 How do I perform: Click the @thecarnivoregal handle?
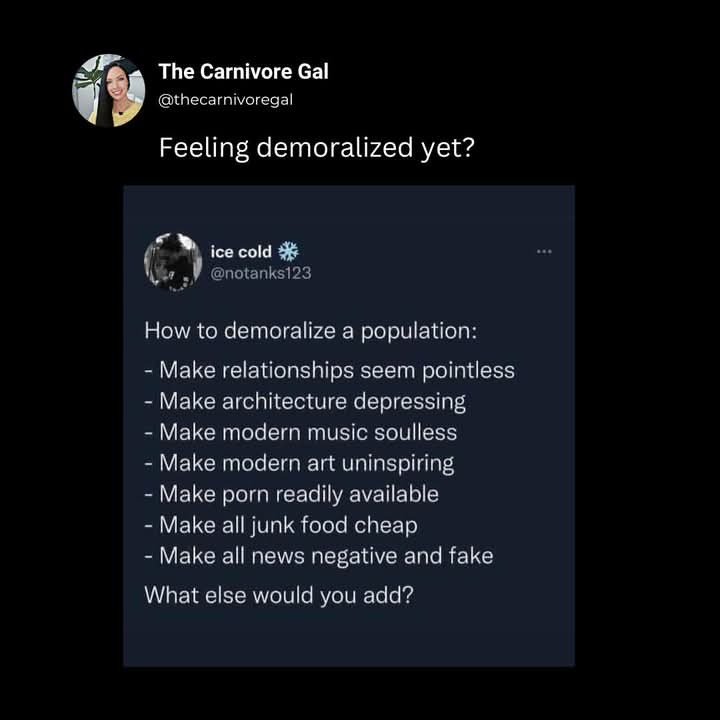226,98
